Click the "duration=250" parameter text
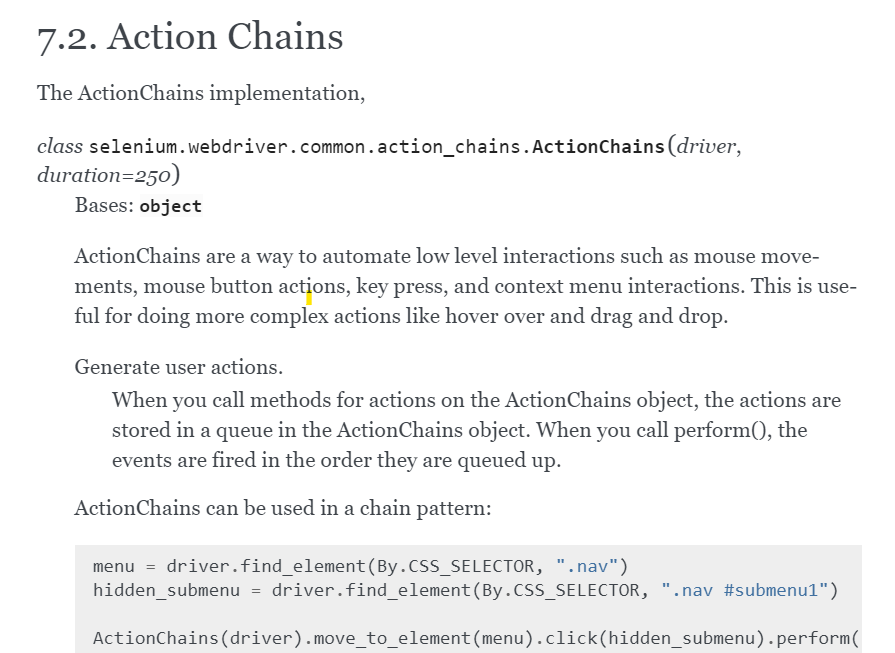This screenshot has width=895, height=653. click(x=104, y=175)
